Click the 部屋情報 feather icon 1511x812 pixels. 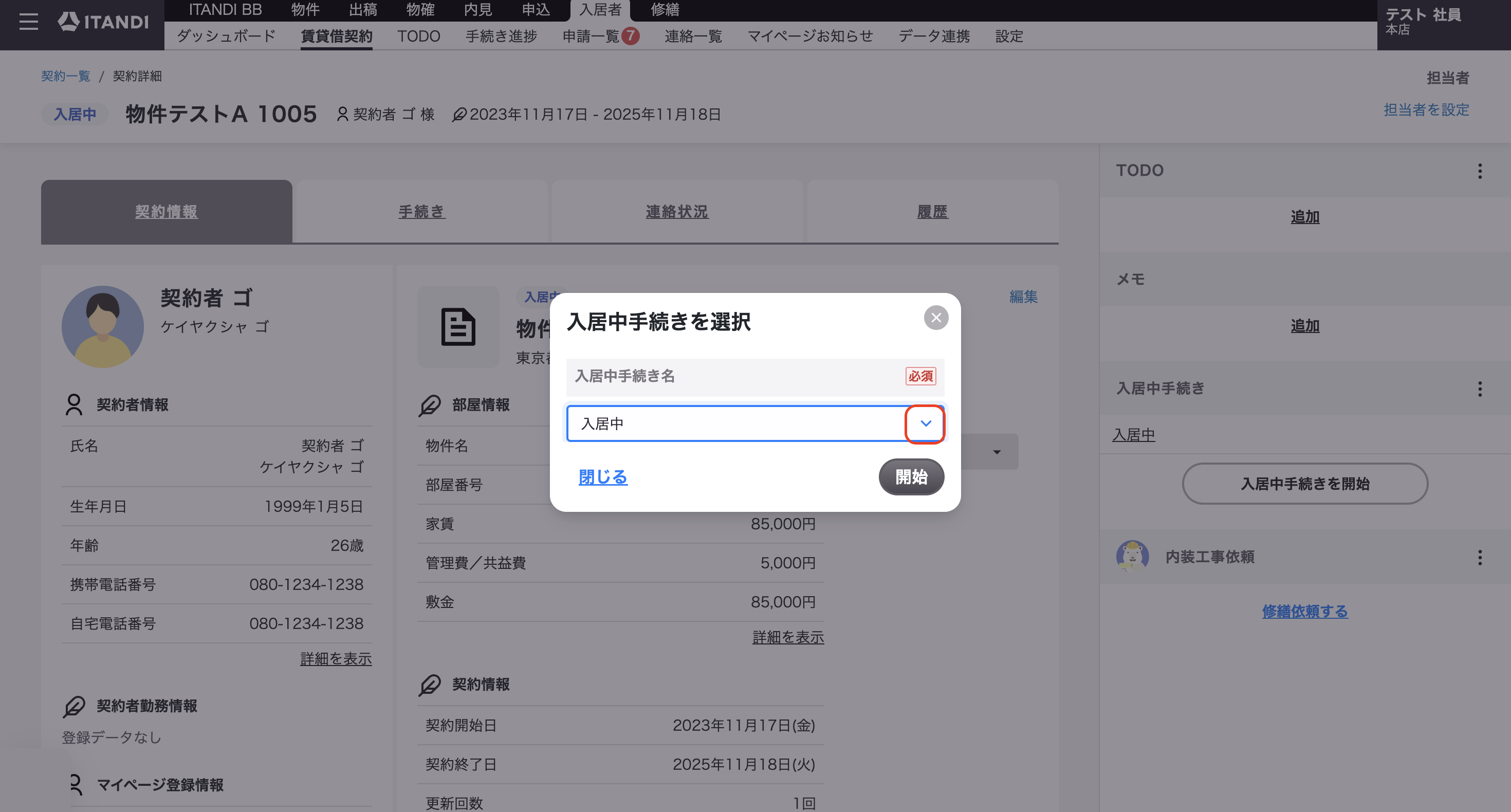pos(429,405)
